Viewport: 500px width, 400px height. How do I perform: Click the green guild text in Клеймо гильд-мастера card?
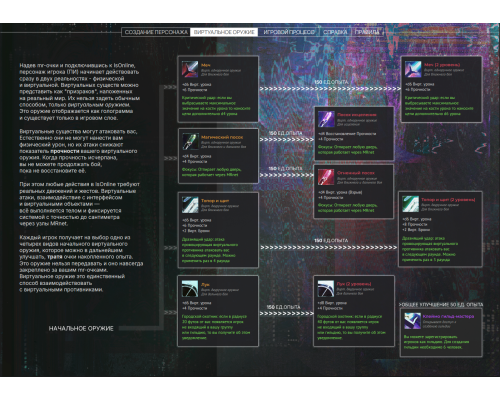pyautogui.click(x=436, y=342)
